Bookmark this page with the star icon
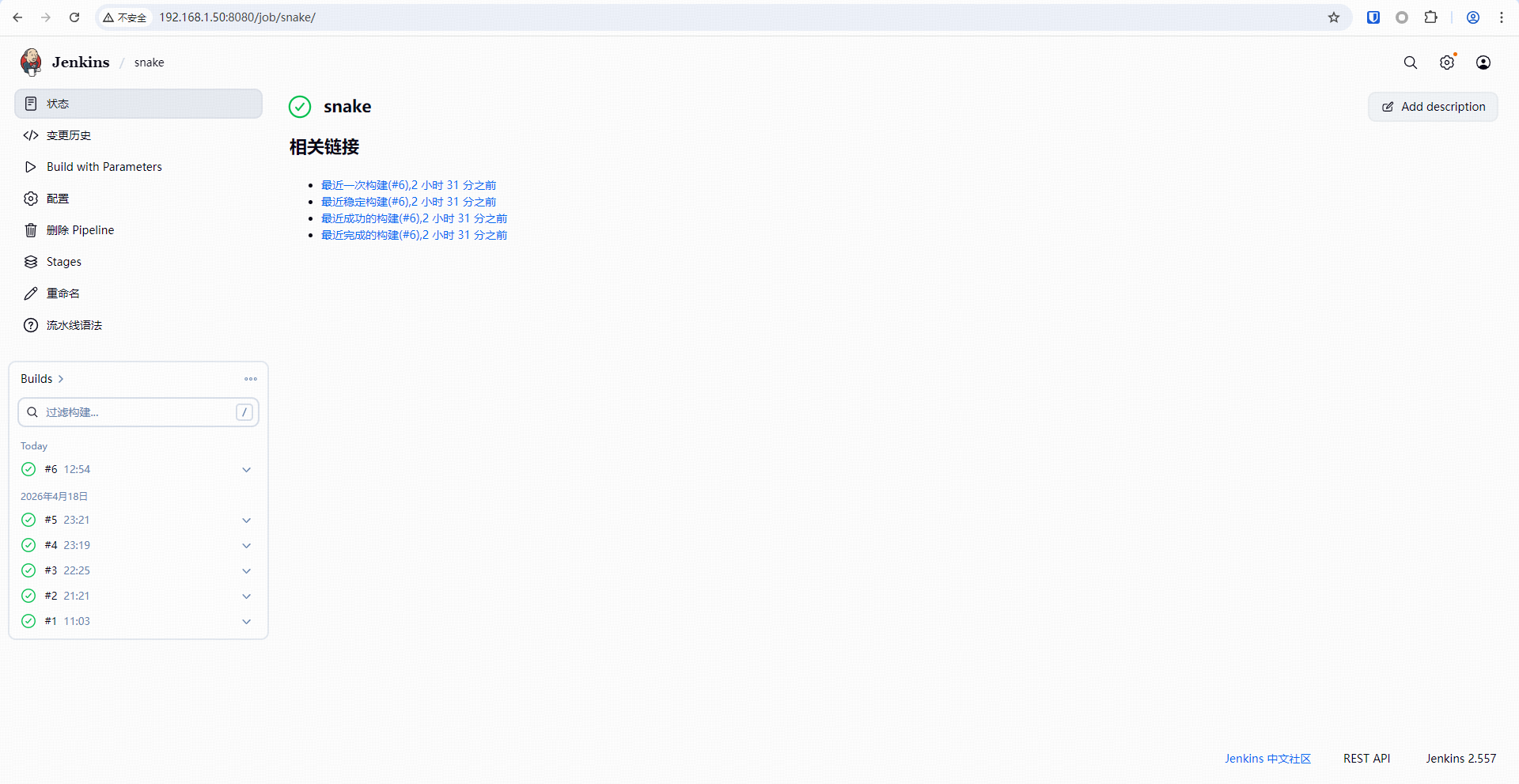Image resolution: width=1519 pixels, height=784 pixels. (1334, 17)
